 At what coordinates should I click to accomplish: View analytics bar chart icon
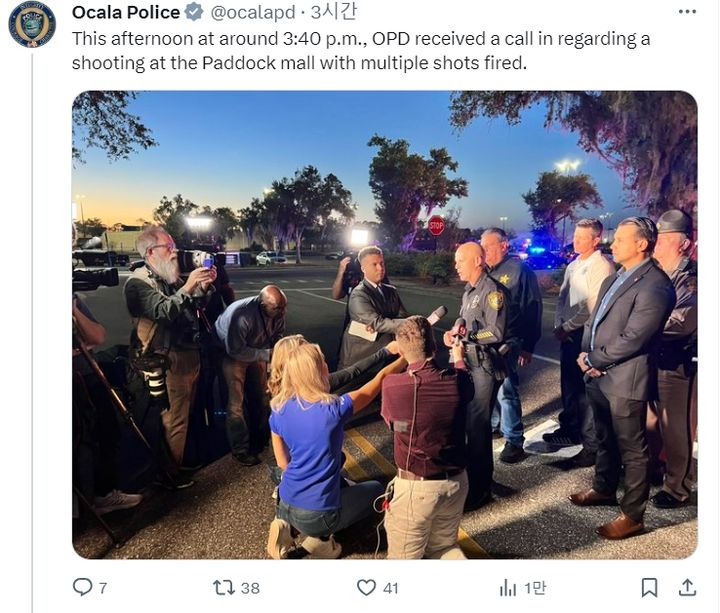(507, 587)
